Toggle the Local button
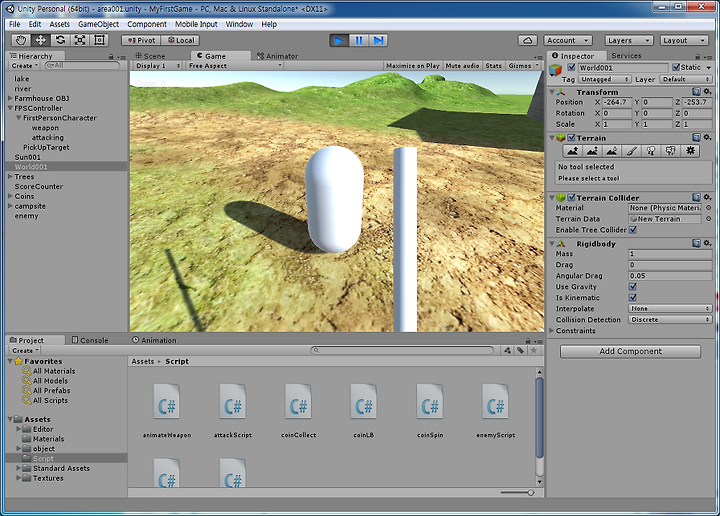720x516 pixels. [x=181, y=40]
